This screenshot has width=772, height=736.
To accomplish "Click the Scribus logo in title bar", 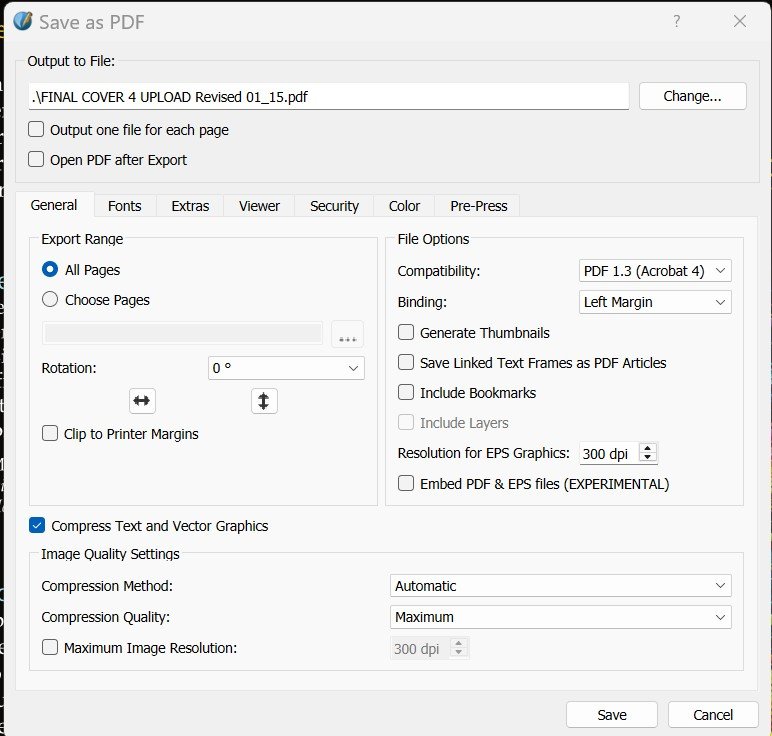I will [22, 21].
